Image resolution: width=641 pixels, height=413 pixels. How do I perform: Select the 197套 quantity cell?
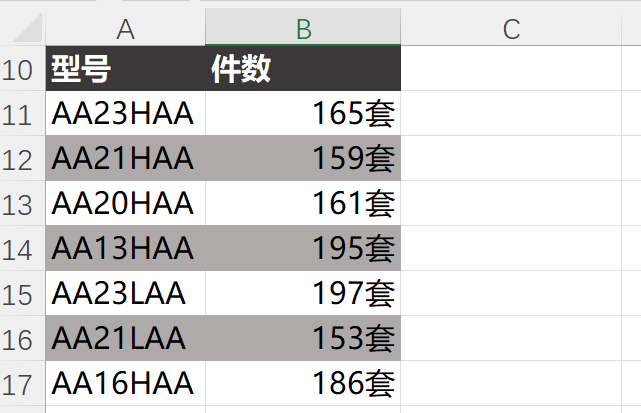coord(303,294)
